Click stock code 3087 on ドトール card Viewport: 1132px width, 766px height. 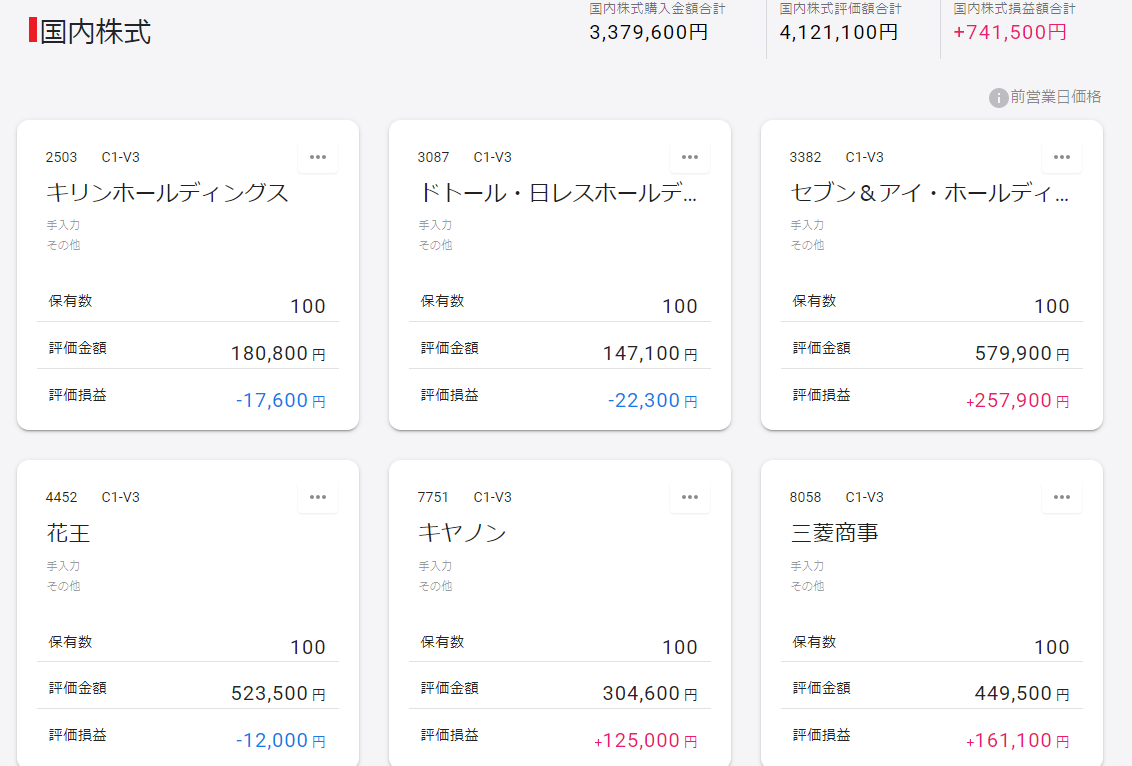click(433, 157)
